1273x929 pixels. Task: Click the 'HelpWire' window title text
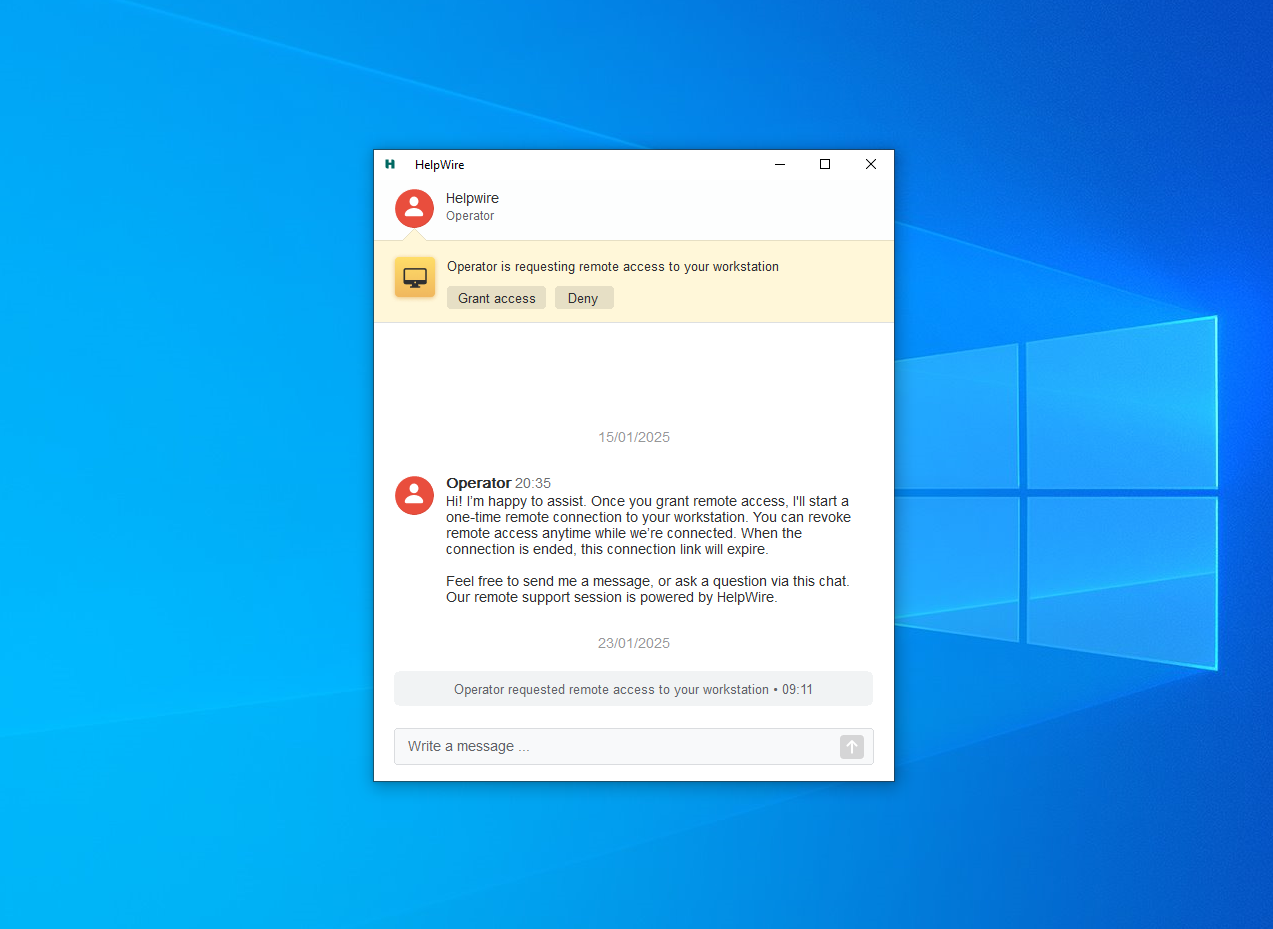coord(440,165)
